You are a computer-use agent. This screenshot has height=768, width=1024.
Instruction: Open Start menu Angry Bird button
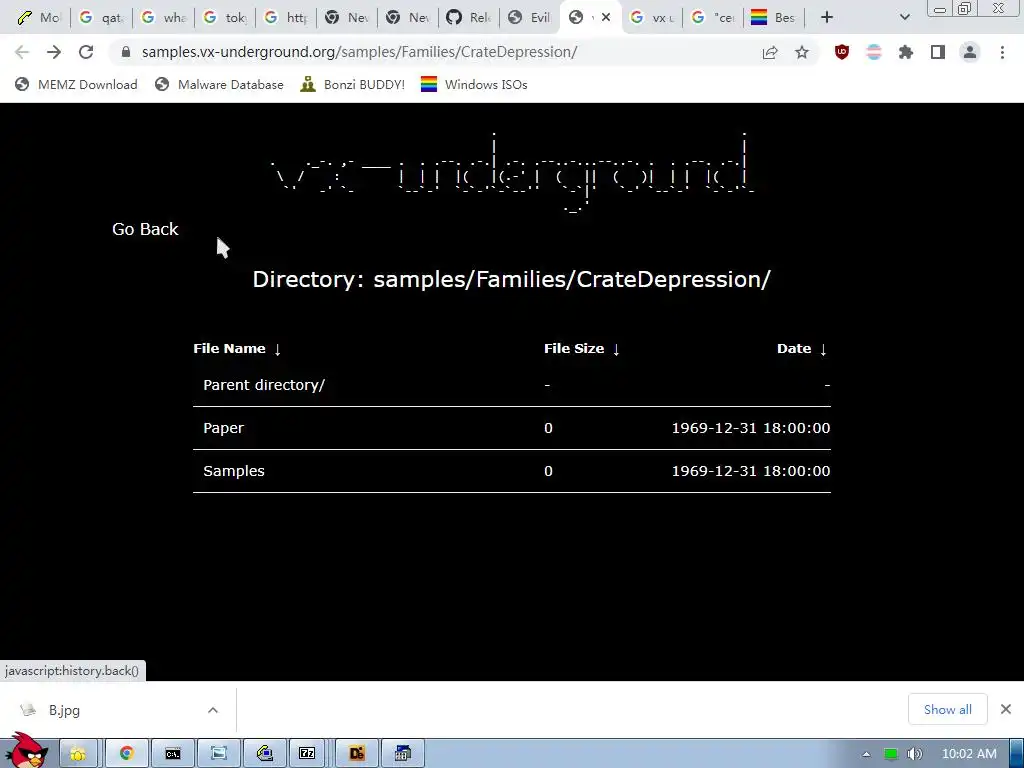click(26, 751)
